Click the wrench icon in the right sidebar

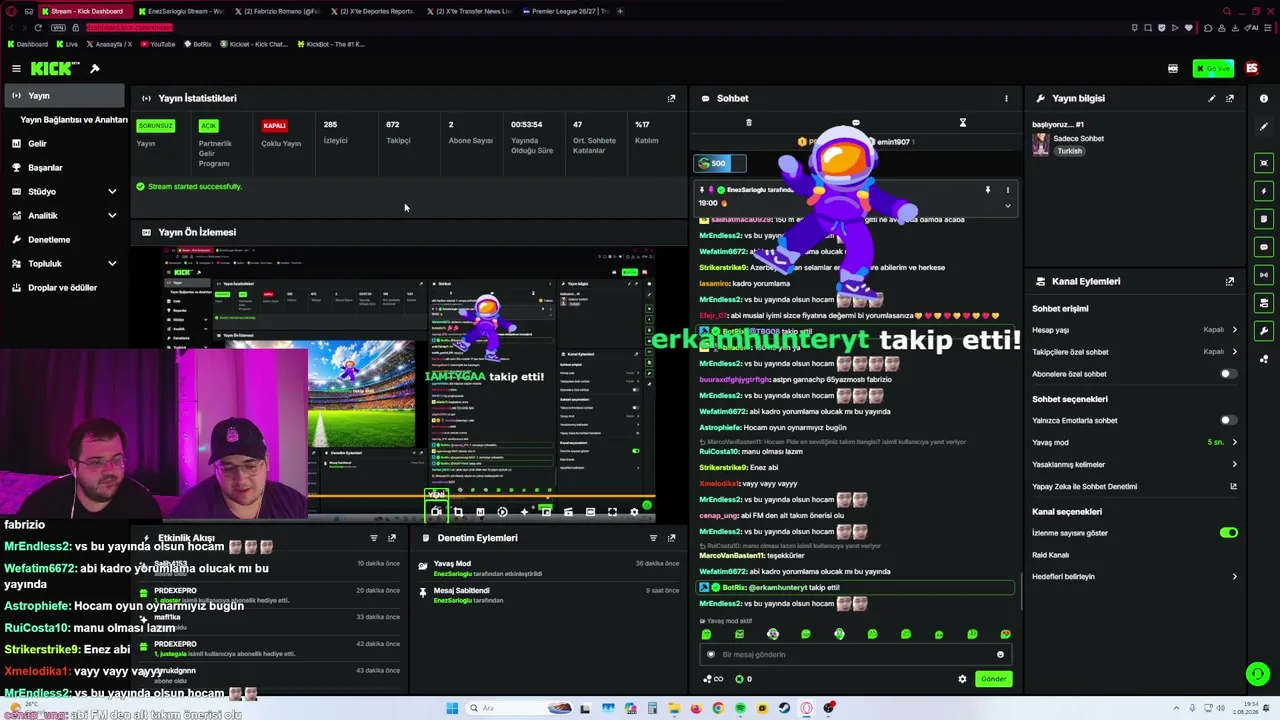1264,330
